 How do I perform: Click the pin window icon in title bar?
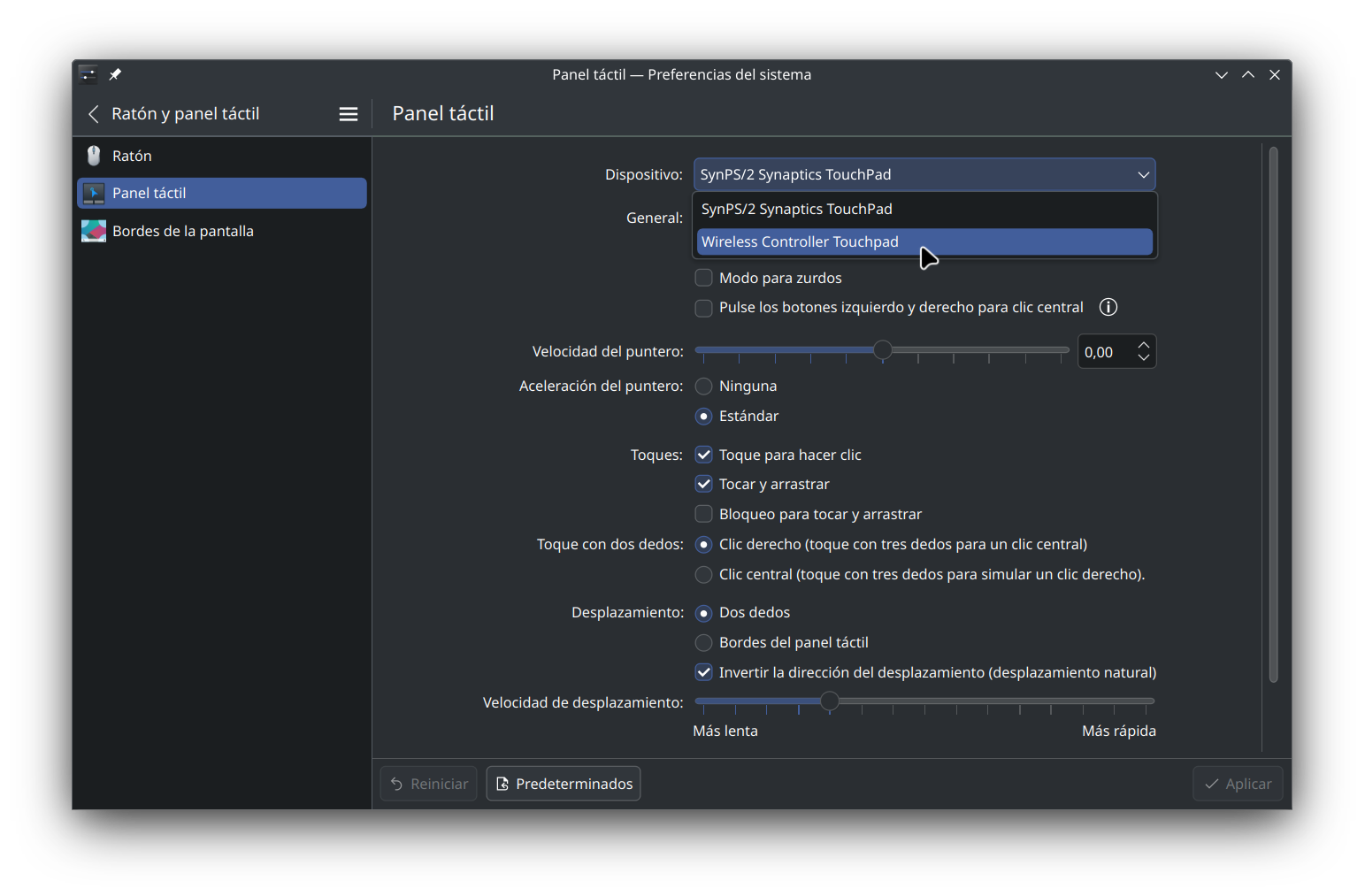(115, 74)
